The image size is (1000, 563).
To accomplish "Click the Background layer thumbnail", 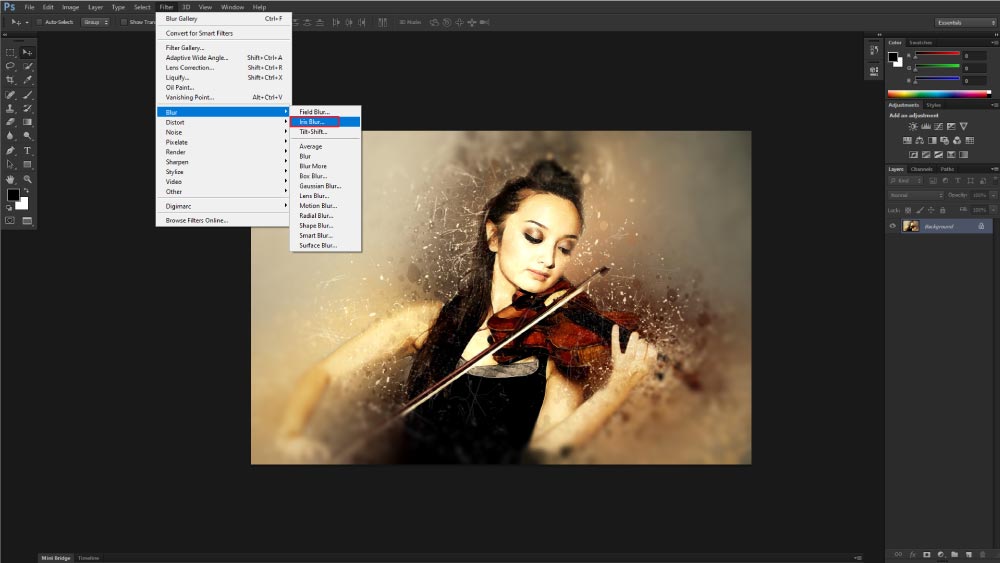I will (x=911, y=226).
